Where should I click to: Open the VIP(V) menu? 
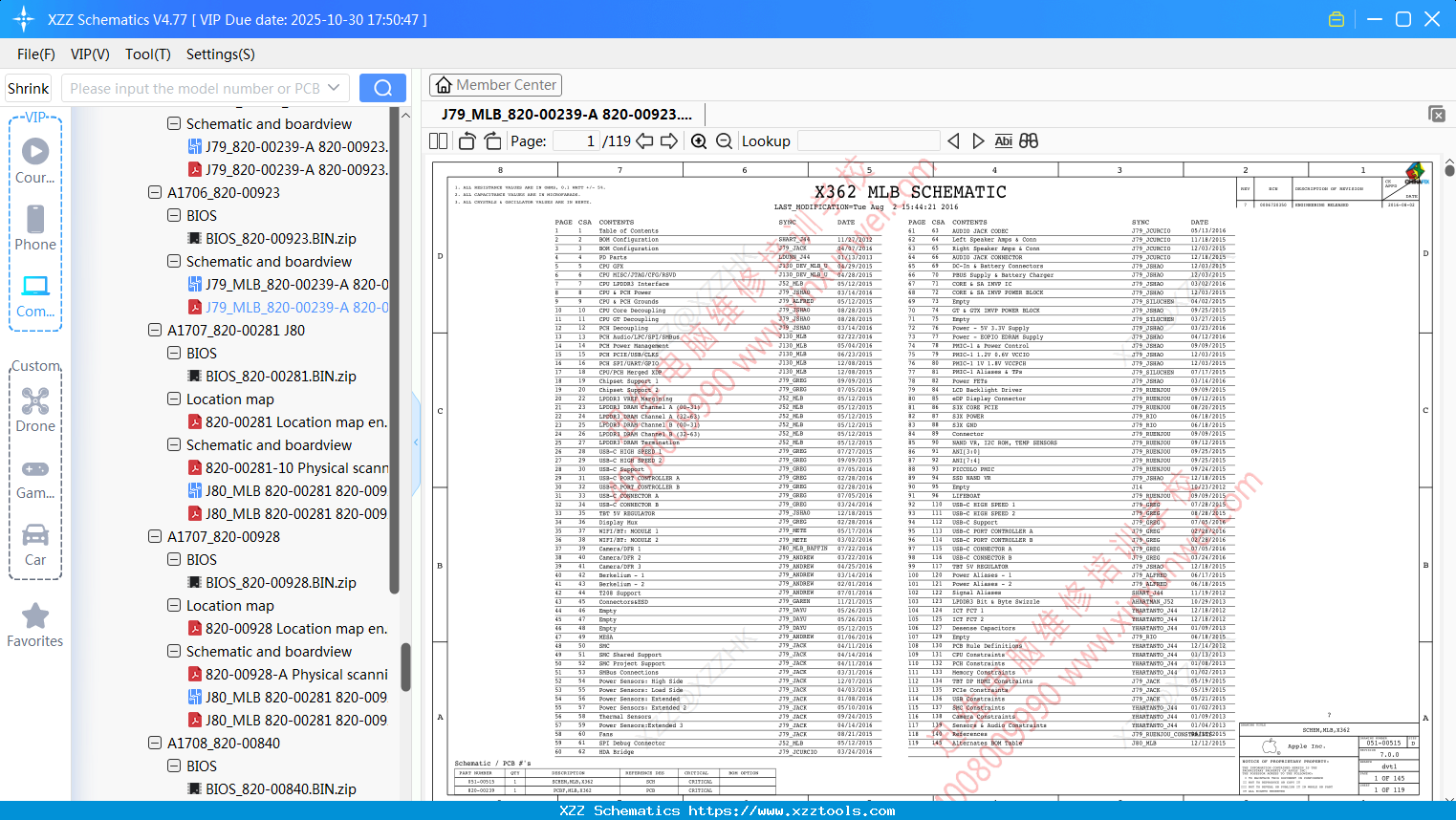click(x=90, y=54)
